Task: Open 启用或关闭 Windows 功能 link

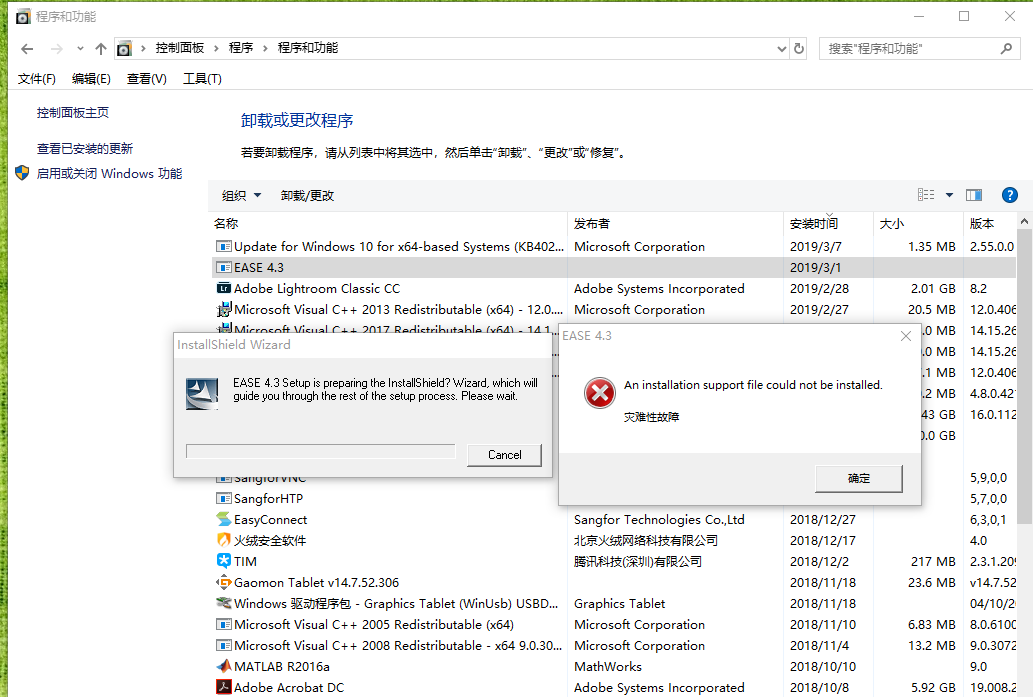Action: coord(109,173)
